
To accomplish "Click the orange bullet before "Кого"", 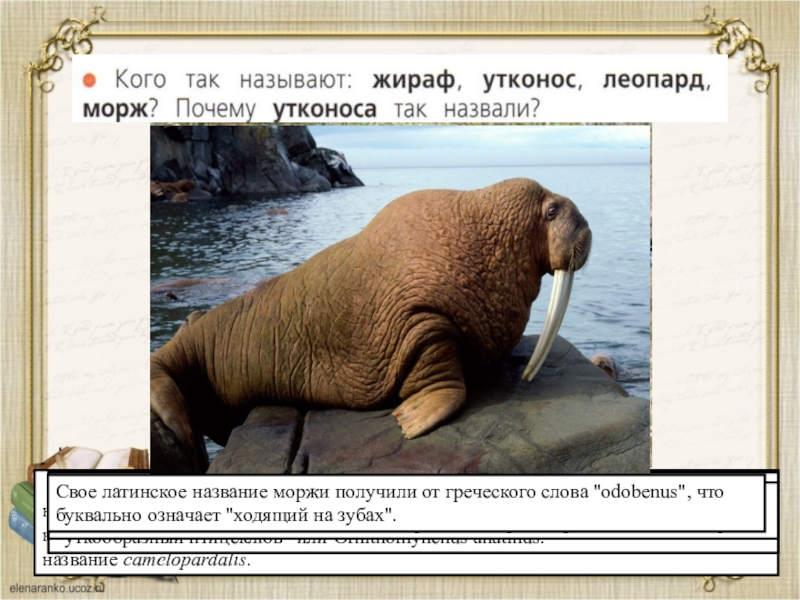I will 89,80.
